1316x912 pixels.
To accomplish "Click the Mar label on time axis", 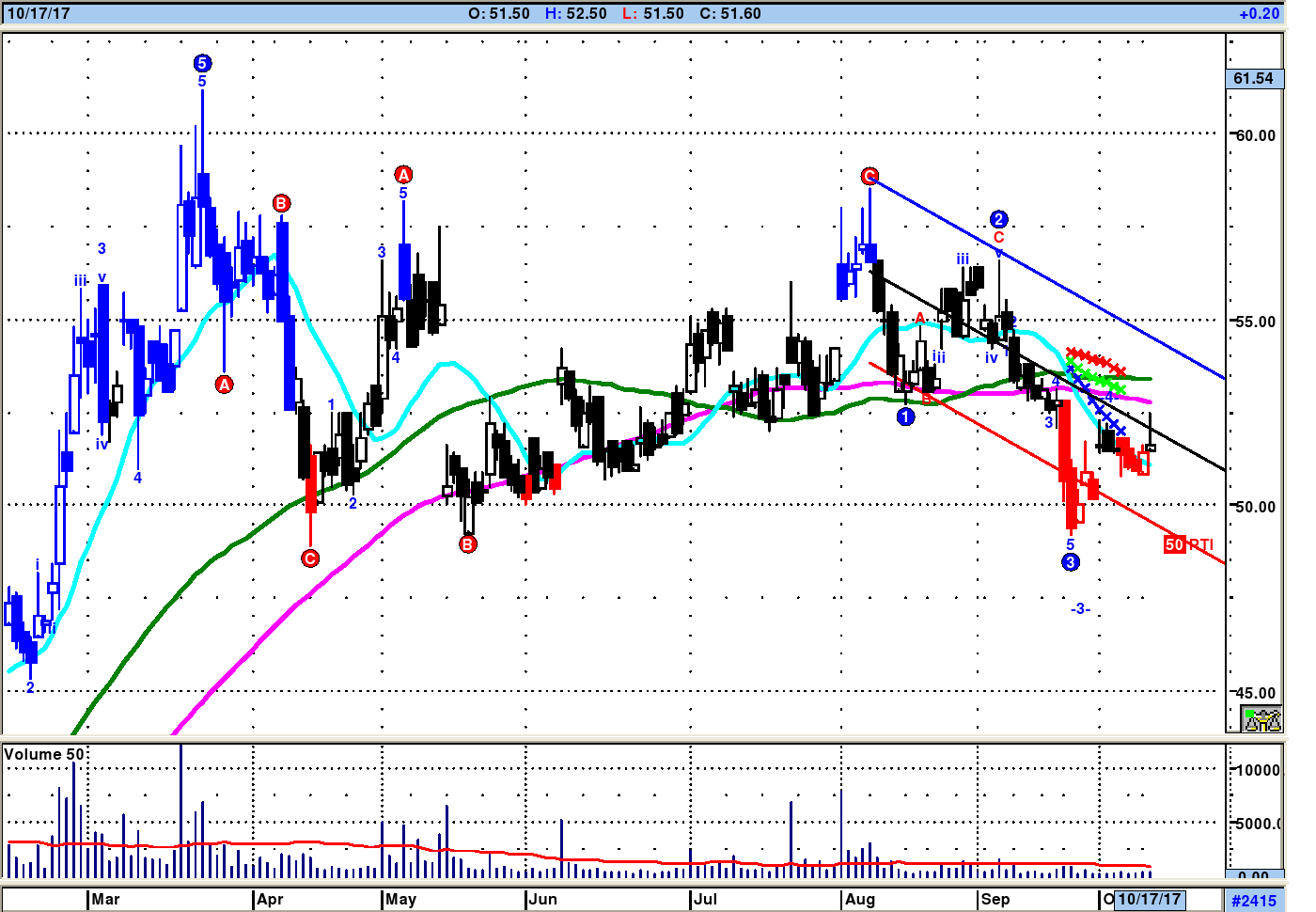I will (105, 899).
